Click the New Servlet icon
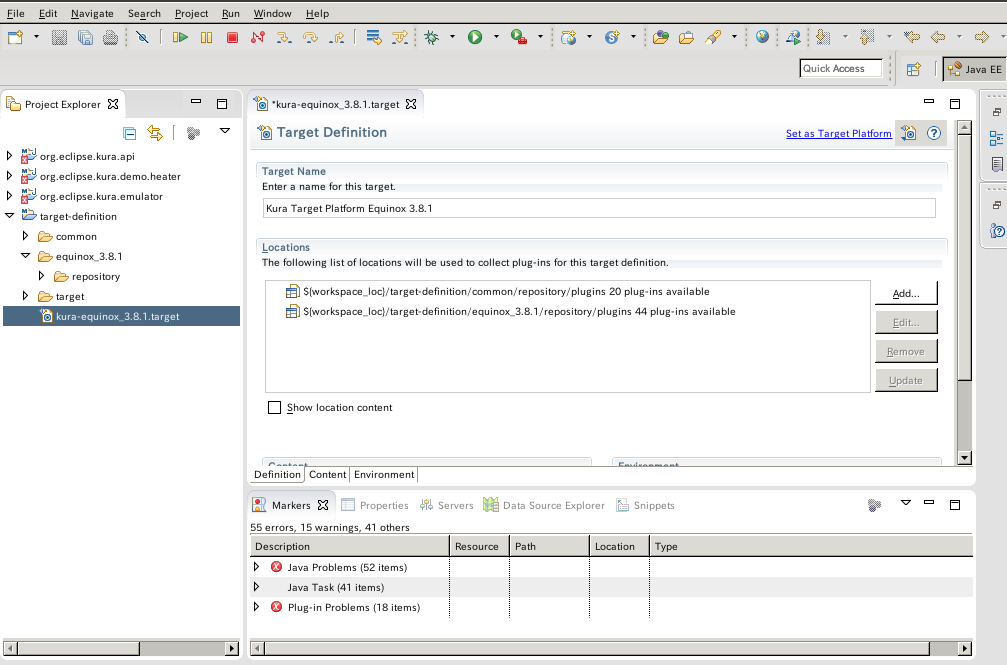Viewport: 1007px width, 665px height. (612, 37)
